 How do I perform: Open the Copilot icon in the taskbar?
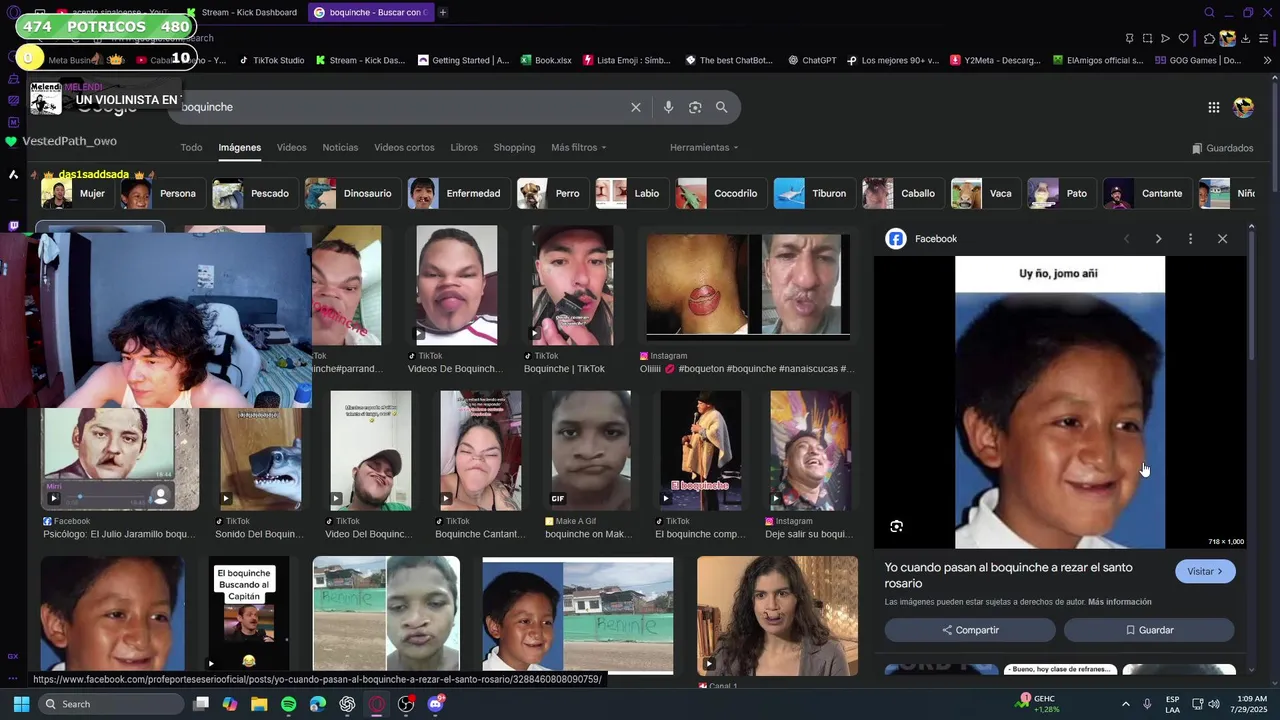(230, 704)
